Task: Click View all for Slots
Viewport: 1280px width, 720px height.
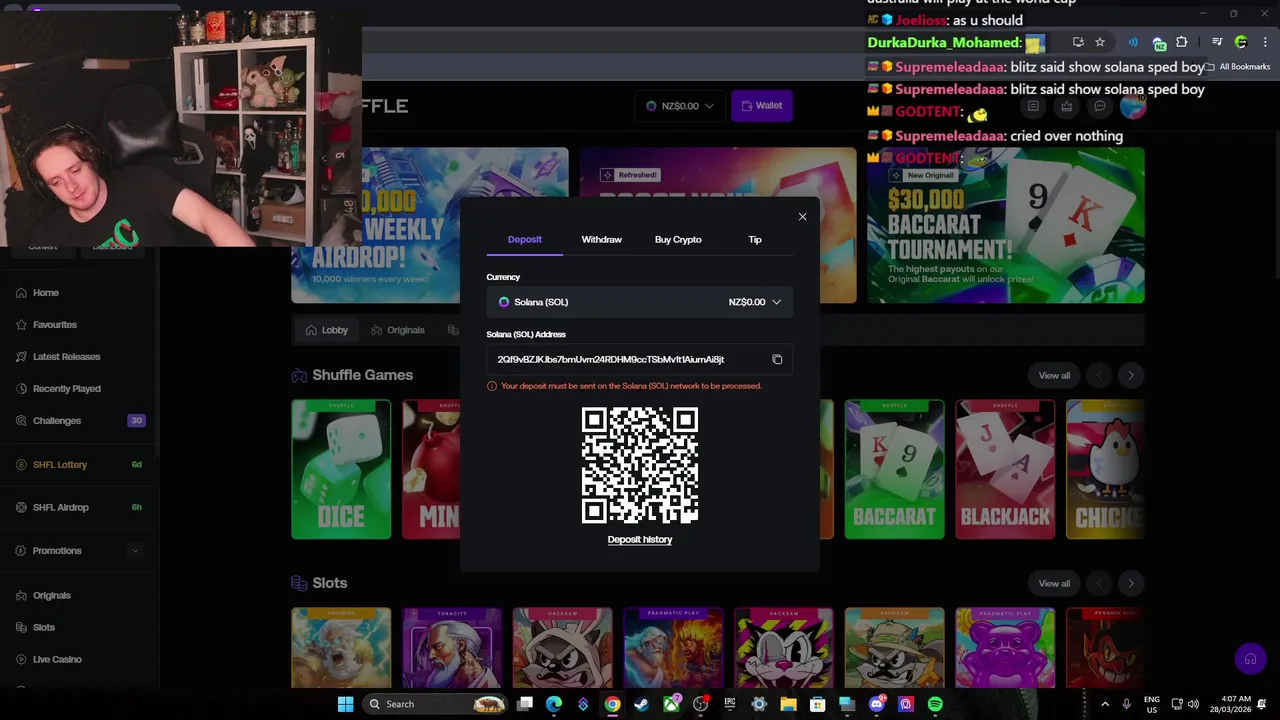Action: [x=1054, y=584]
